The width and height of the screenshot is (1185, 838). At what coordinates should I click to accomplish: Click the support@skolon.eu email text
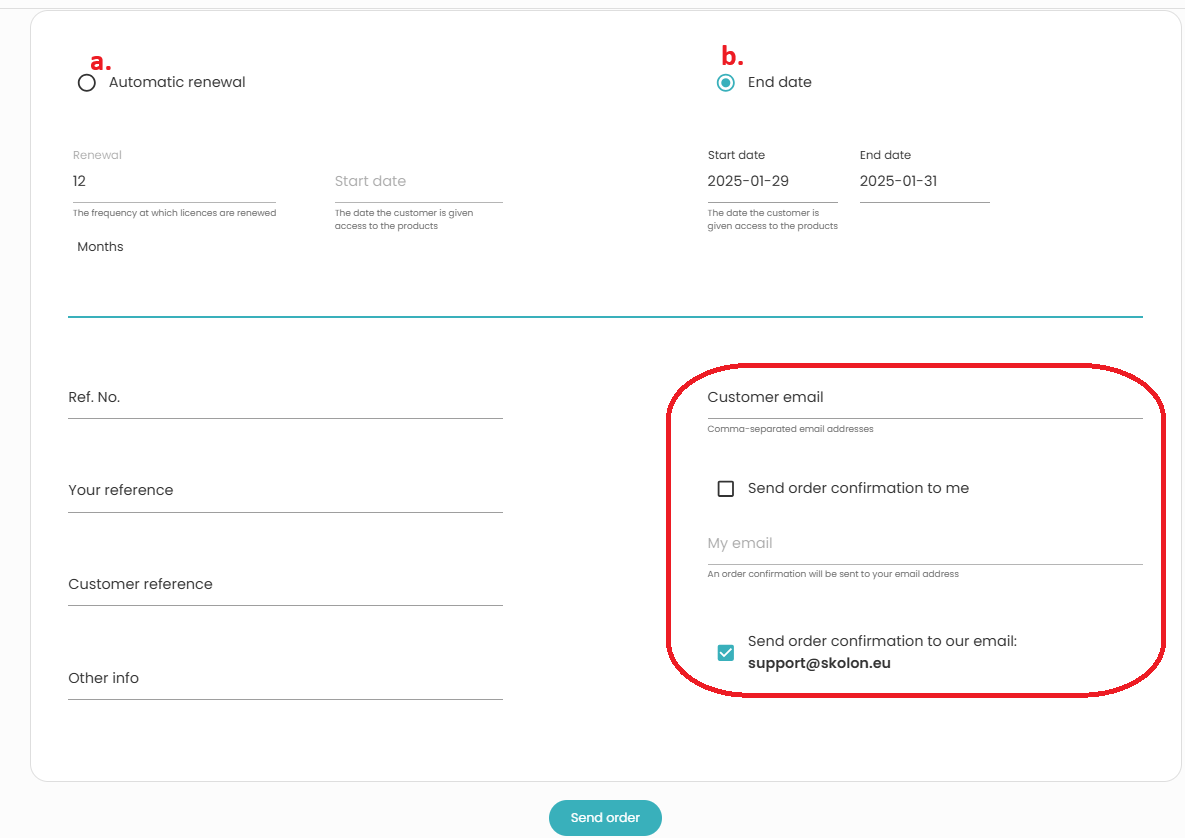(819, 663)
